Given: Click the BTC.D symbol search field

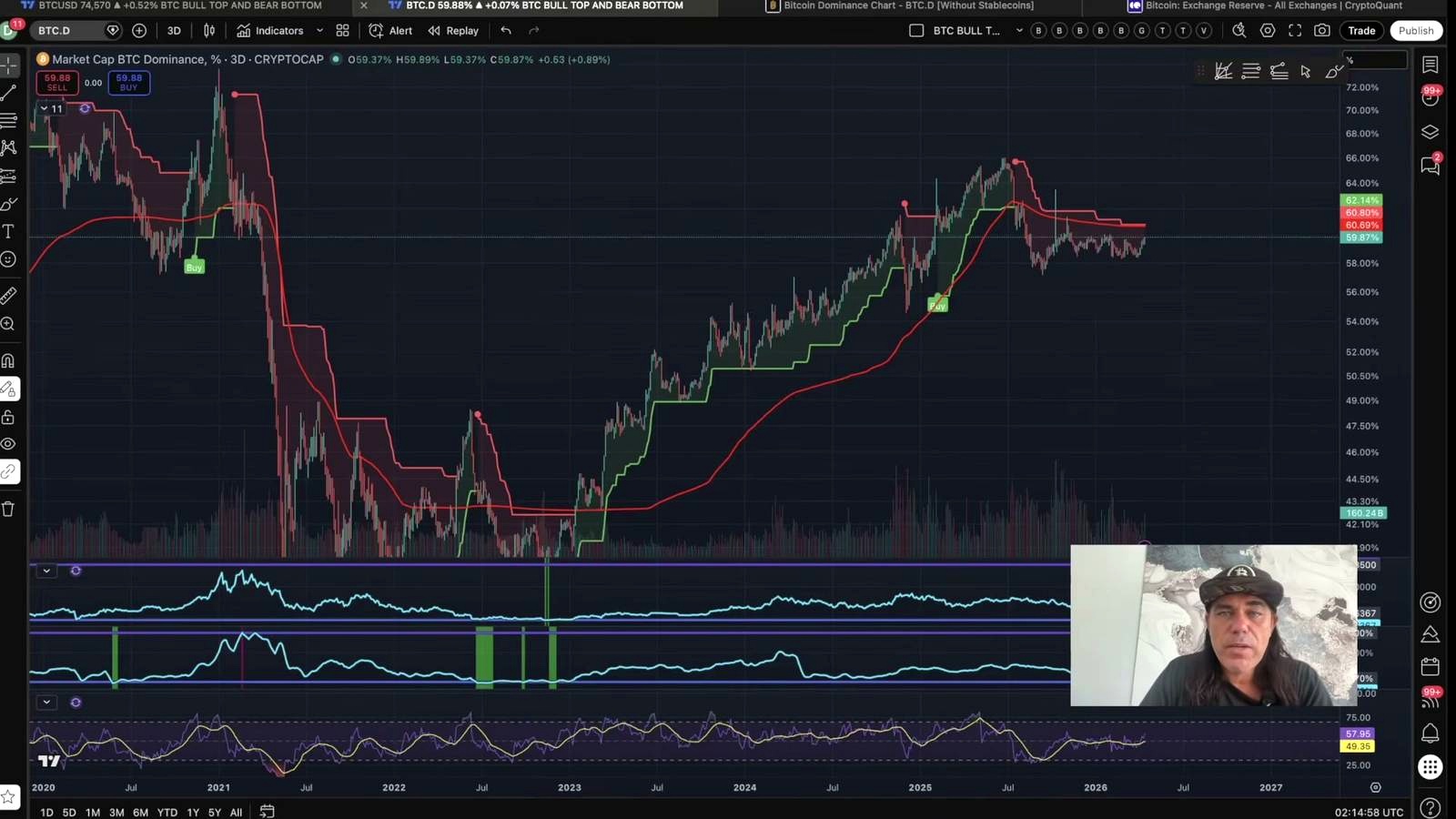Looking at the screenshot, I should tap(77, 30).
